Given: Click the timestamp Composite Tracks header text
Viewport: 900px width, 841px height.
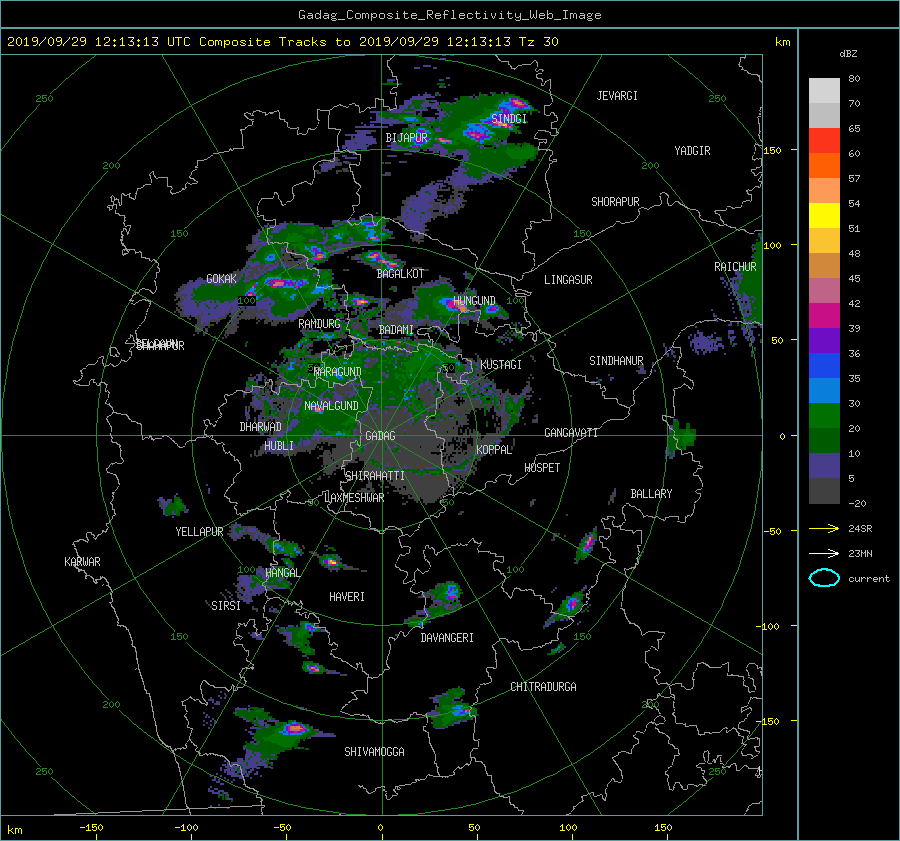Looking at the screenshot, I should click(283, 42).
